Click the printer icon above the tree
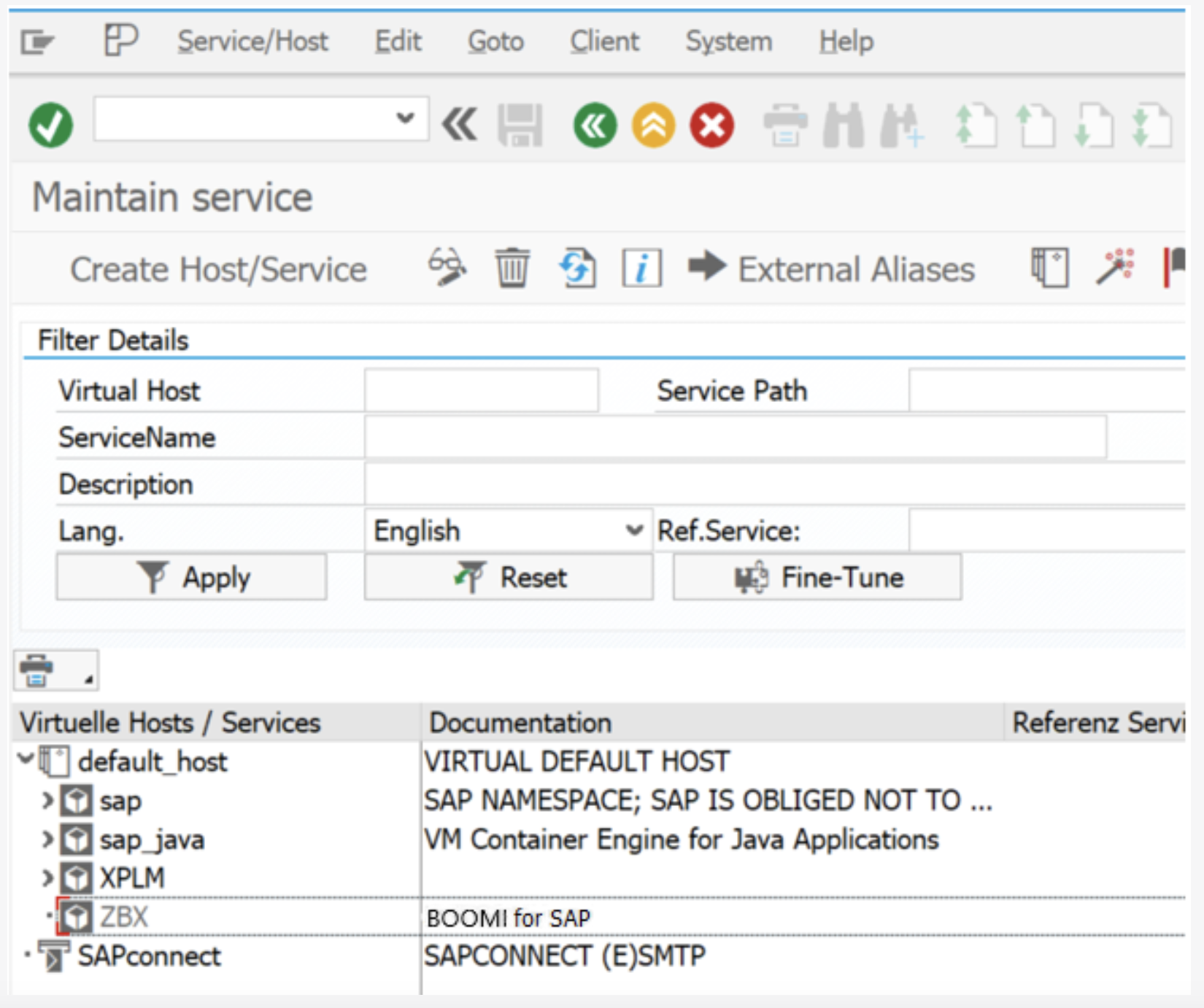The height and width of the screenshot is (1008, 1204). (38, 670)
